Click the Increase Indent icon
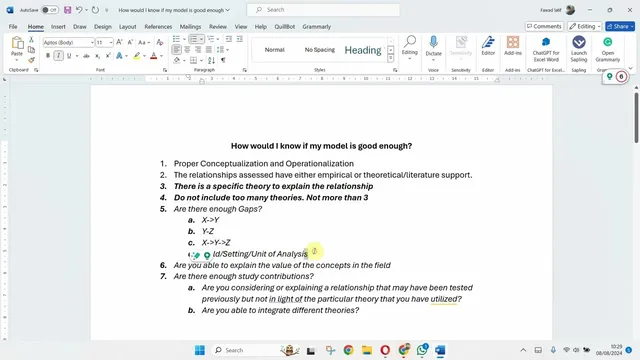Viewport: 640px width, 360px height. coord(239,39)
